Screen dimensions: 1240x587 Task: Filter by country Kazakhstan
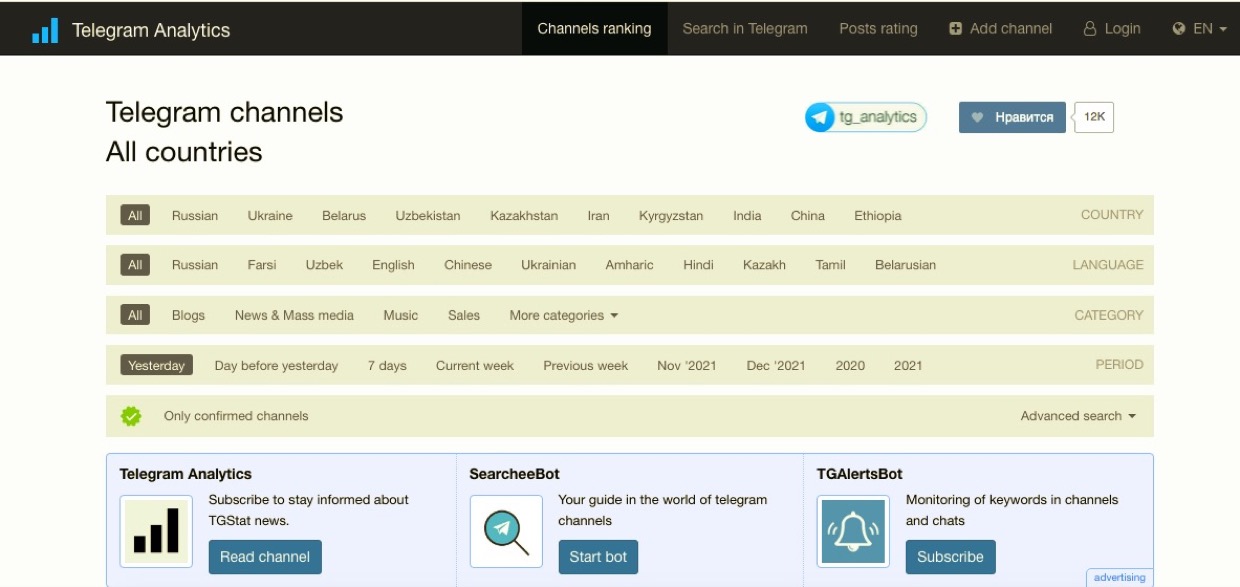point(524,215)
